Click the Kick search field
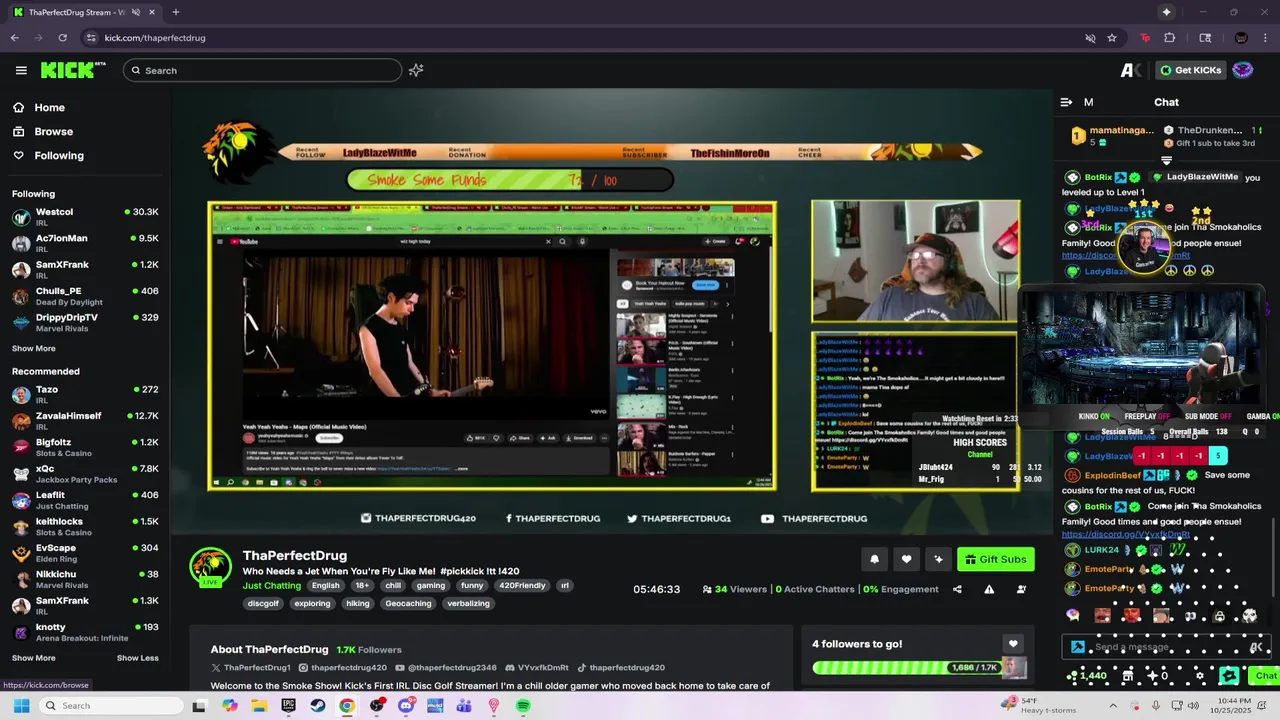 pyautogui.click(x=263, y=70)
